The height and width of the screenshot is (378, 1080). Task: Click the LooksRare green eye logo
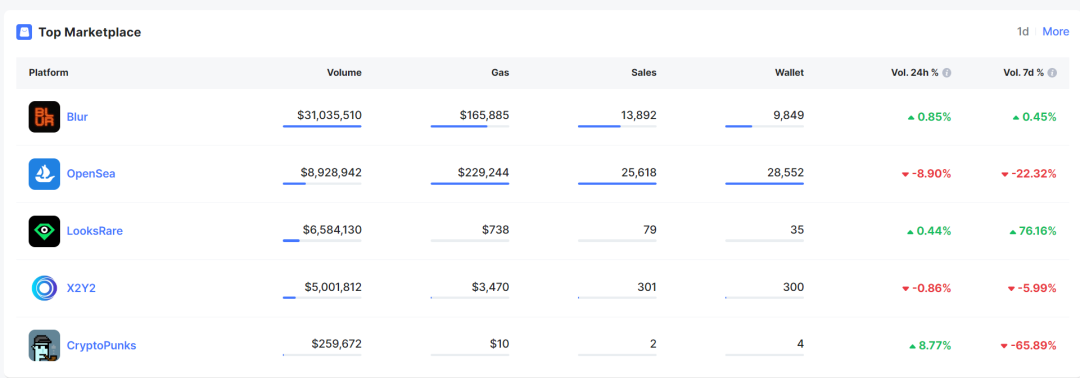click(x=44, y=231)
